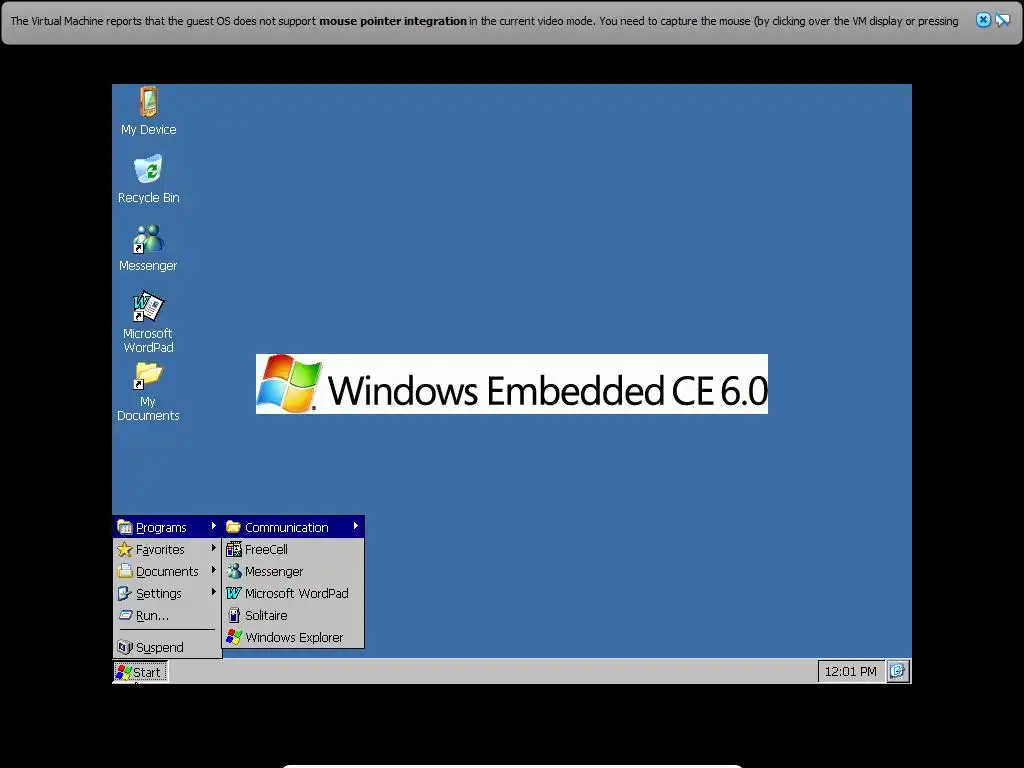Viewport: 1024px width, 768px height.
Task: Click the Windows Explorer flag icon
Action: pos(234,637)
